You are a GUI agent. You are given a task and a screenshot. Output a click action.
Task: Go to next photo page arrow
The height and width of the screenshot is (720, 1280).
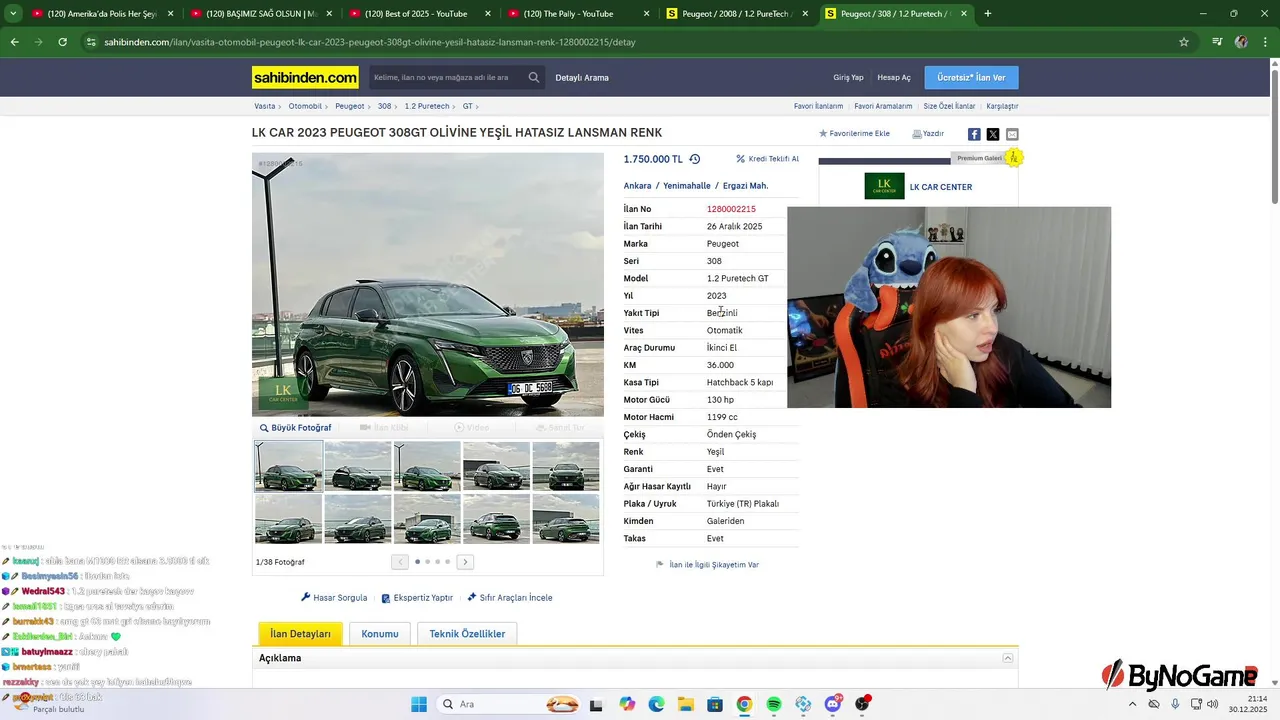465,562
